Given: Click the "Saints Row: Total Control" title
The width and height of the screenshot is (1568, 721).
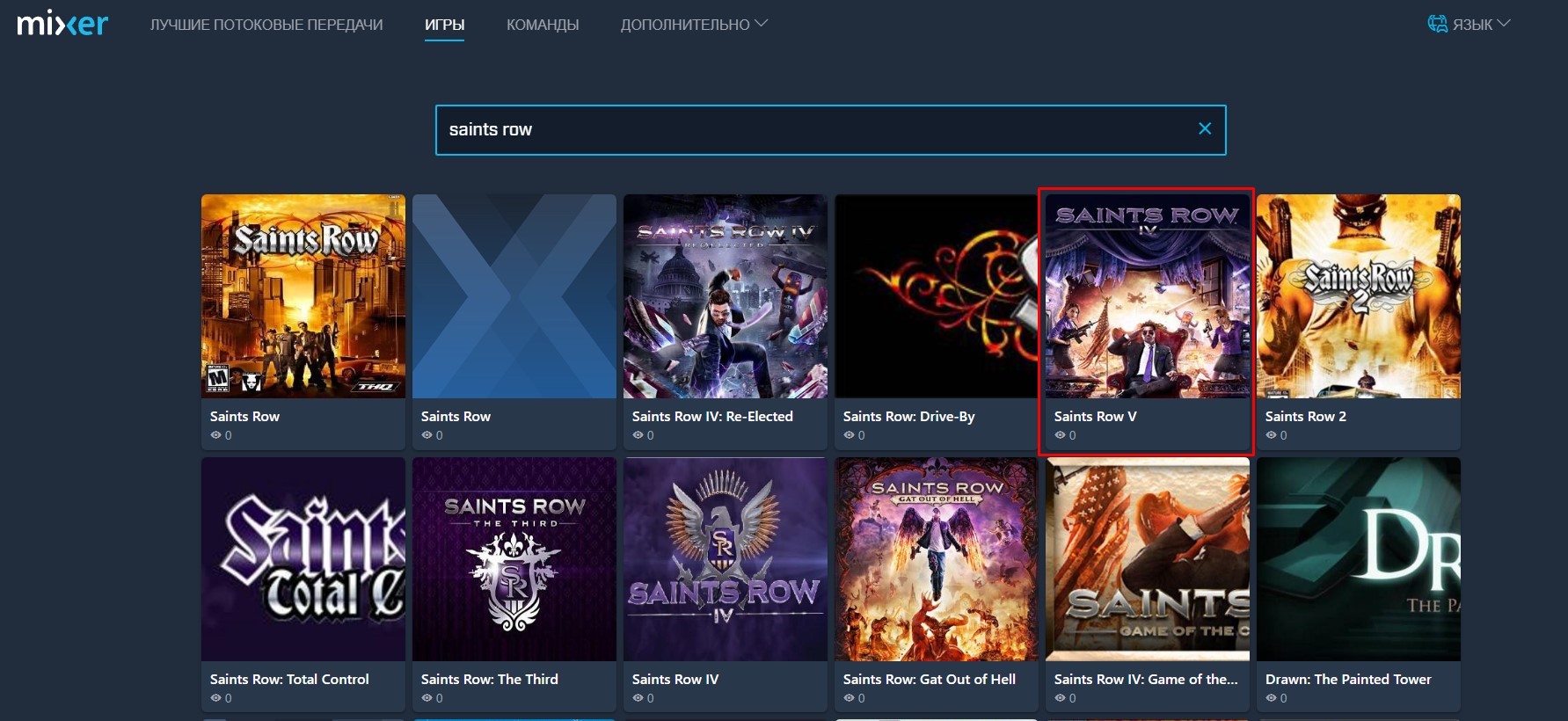Looking at the screenshot, I should [289, 680].
